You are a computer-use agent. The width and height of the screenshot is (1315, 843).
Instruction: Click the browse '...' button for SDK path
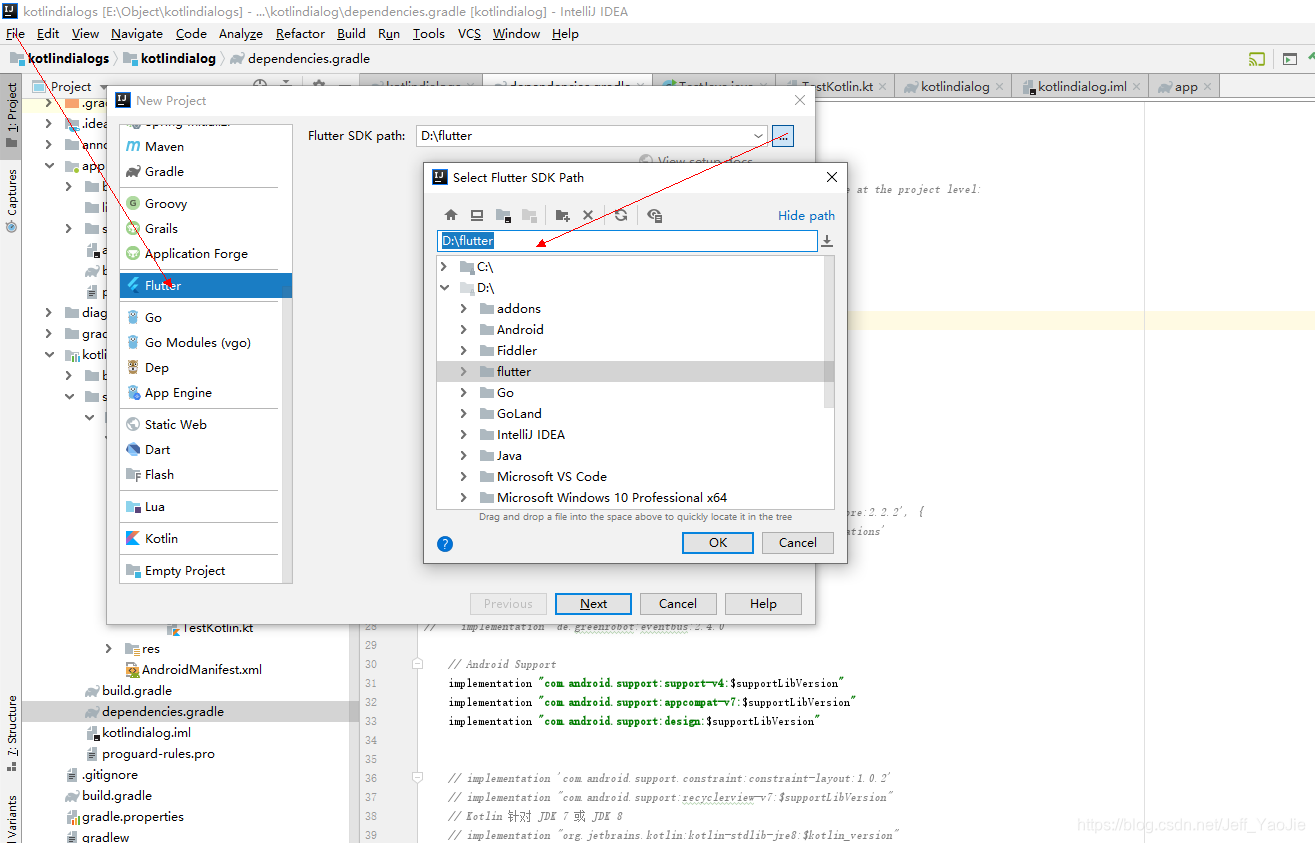pos(783,136)
